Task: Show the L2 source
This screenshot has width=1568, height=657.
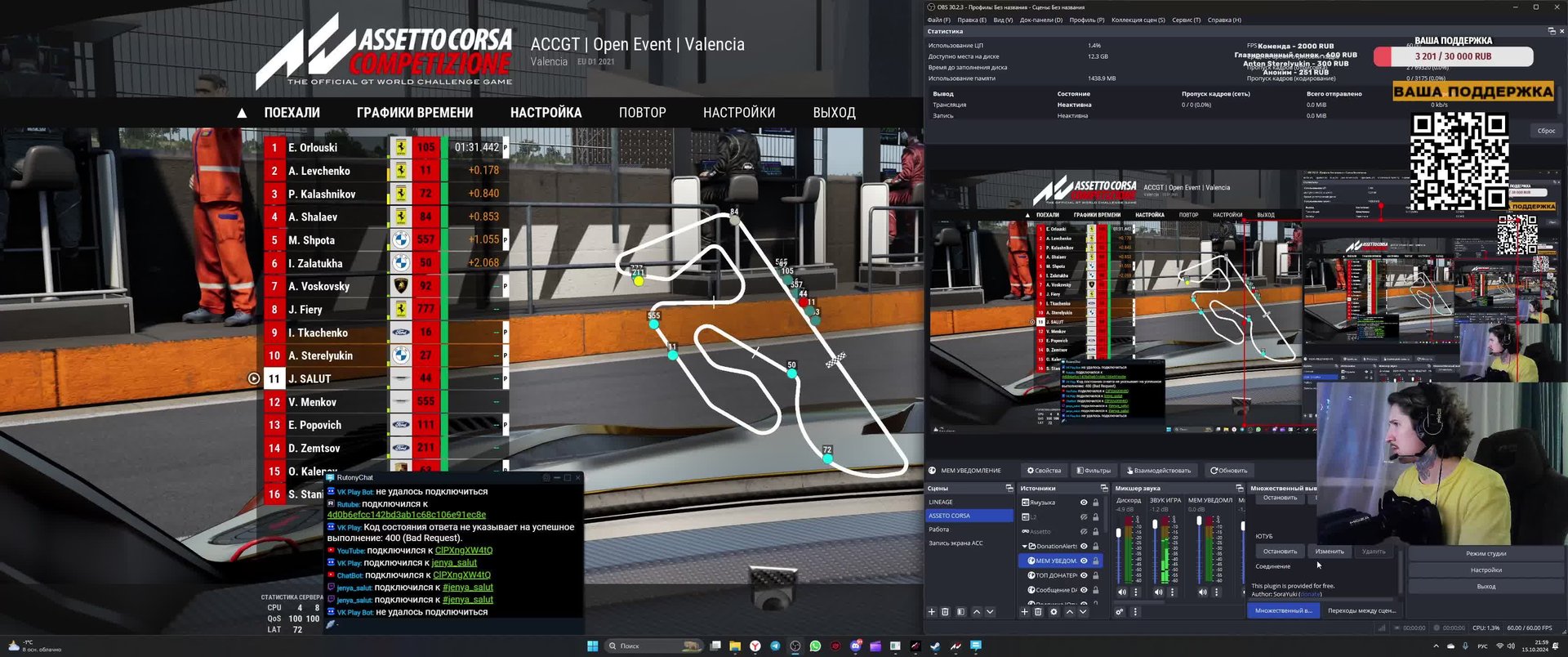Action: tap(1084, 517)
